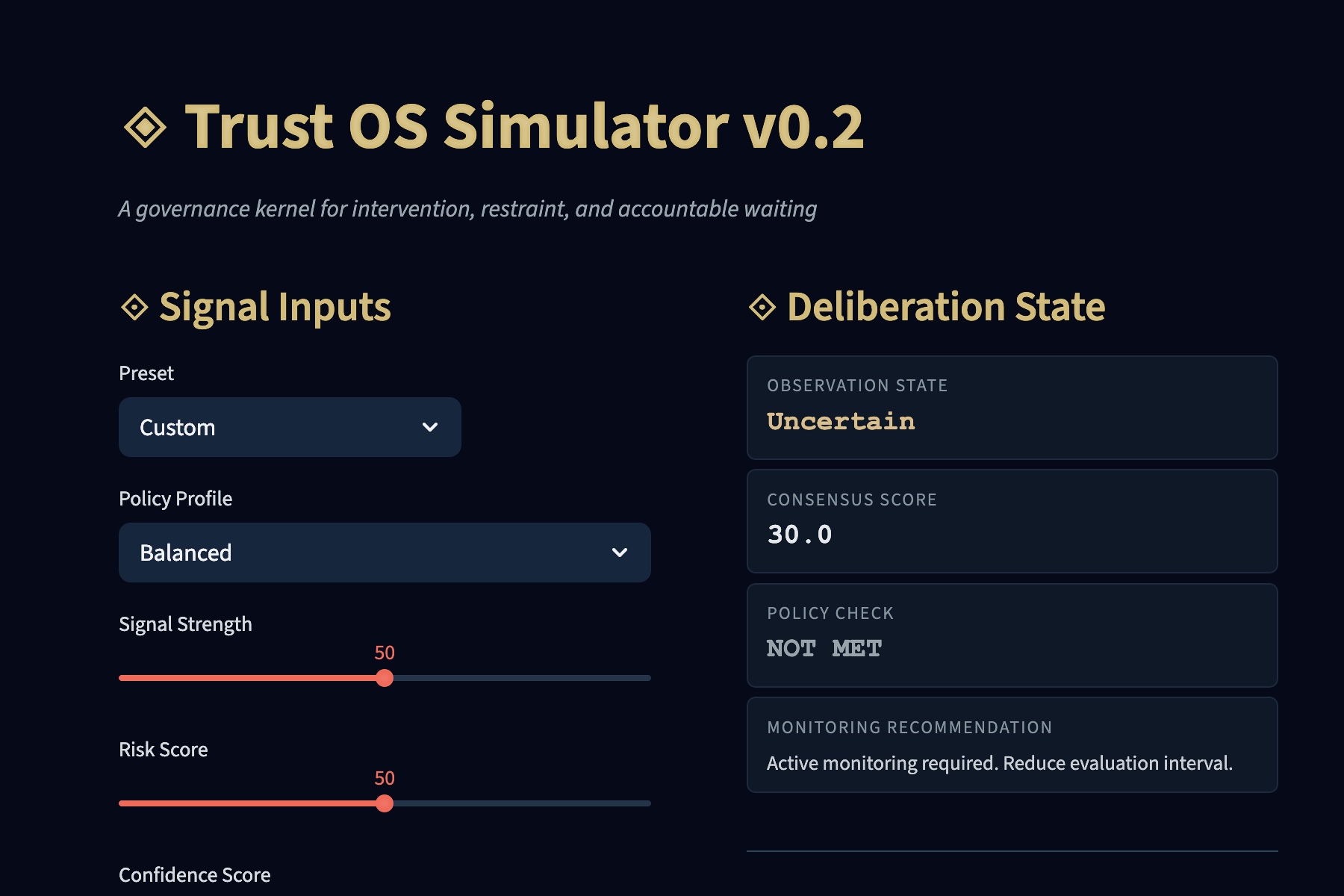
Task: Click the diamond logo beside Trust OS Simulator title
Action: pyautogui.click(x=145, y=127)
